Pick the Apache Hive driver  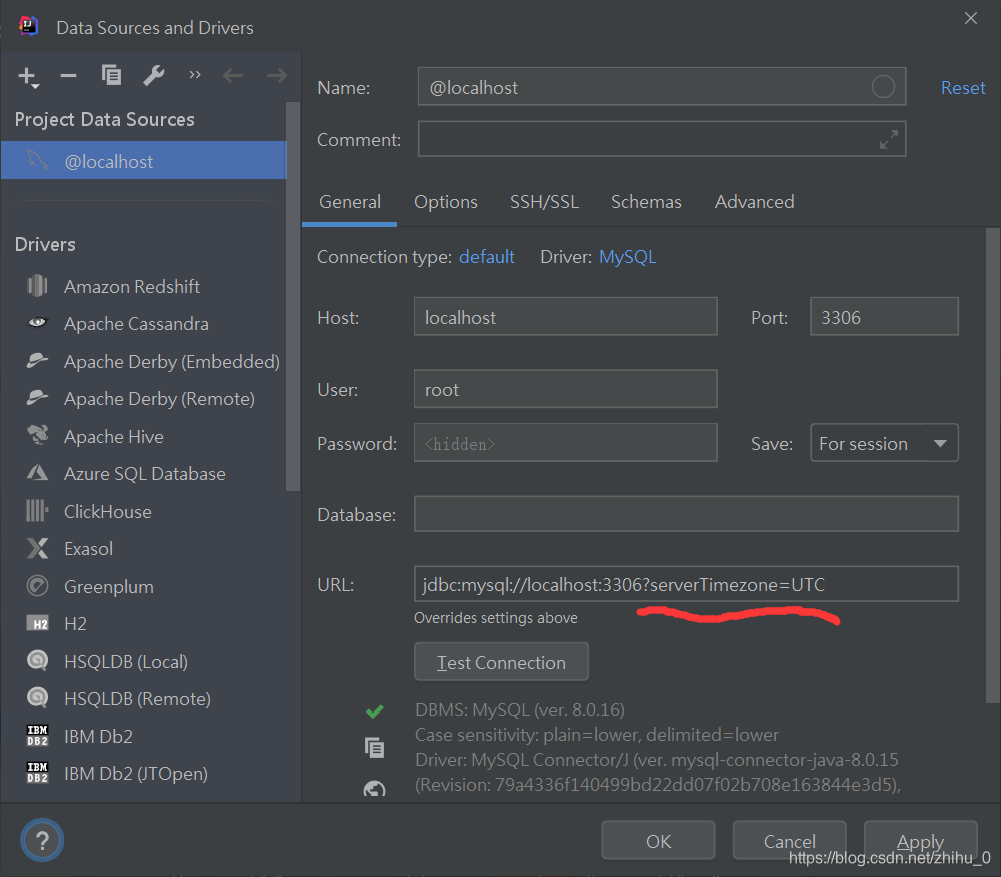click(x=114, y=437)
